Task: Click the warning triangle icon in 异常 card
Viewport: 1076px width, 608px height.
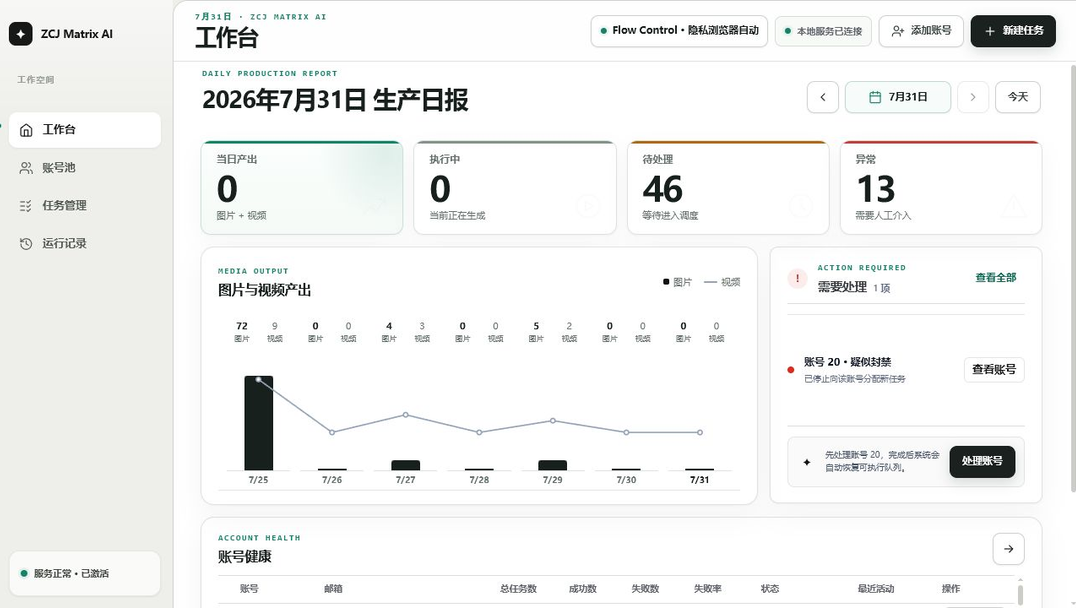Action: click(x=1014, y=205)
